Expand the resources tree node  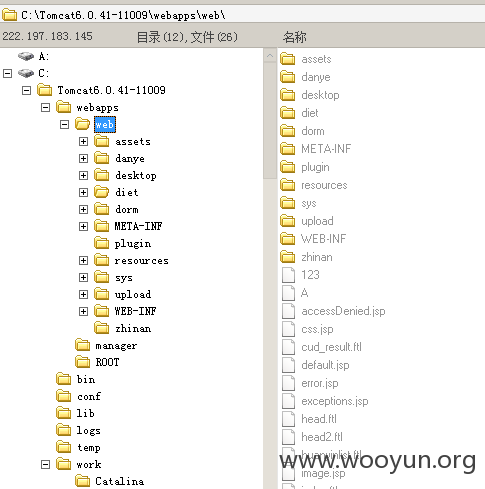tap(83, 260)
